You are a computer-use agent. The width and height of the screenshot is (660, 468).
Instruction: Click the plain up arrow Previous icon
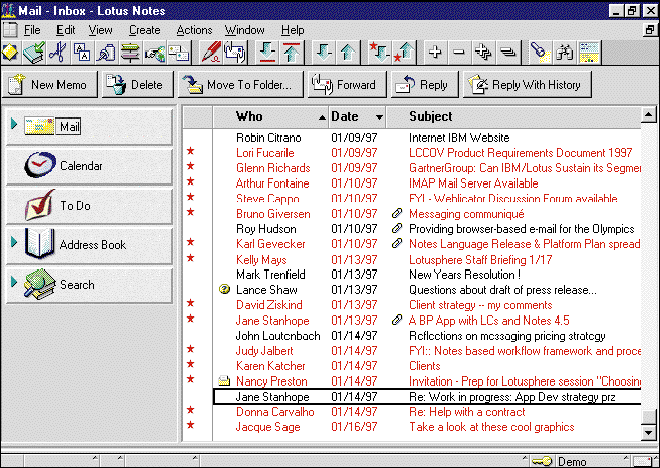[348, 53]
